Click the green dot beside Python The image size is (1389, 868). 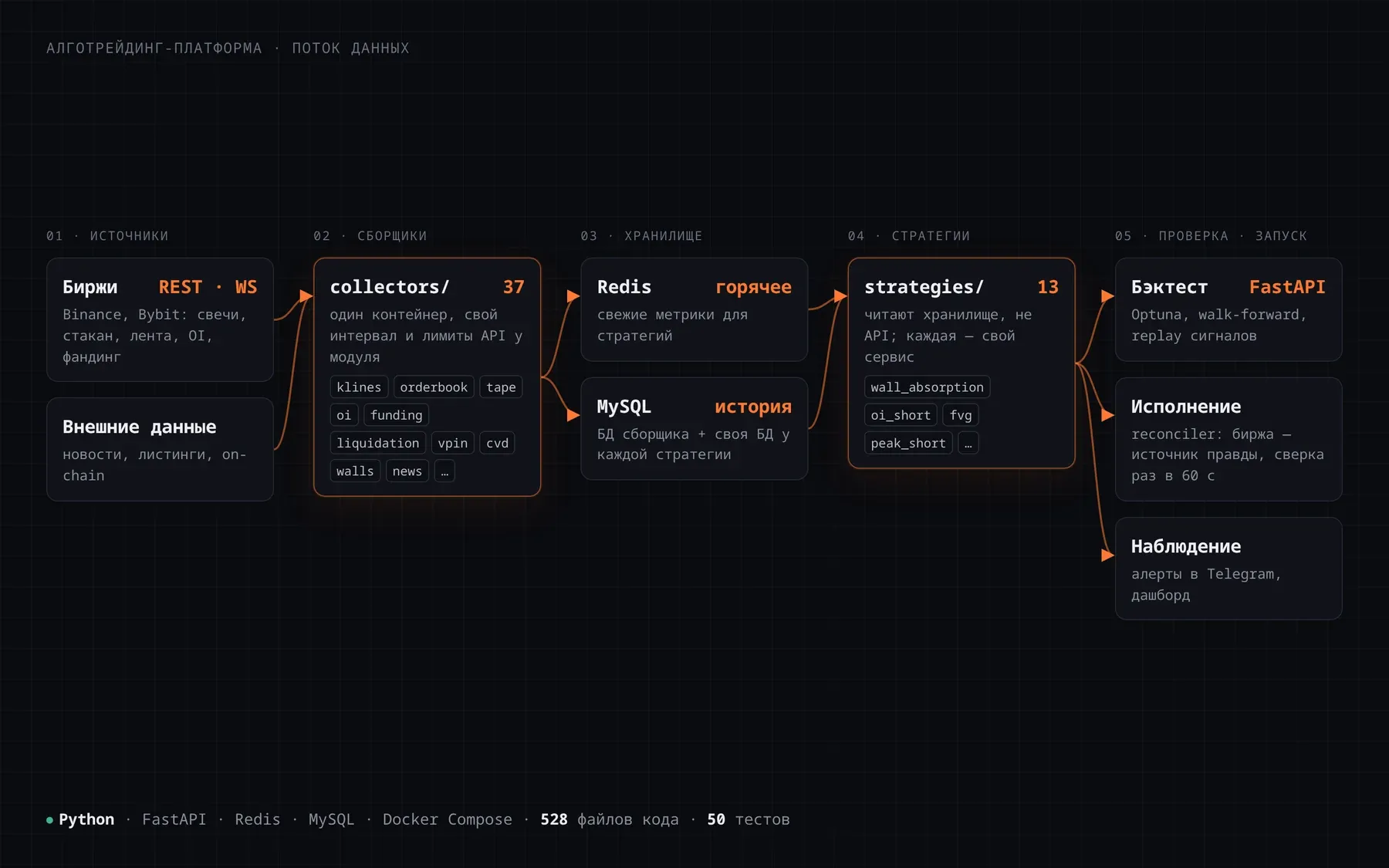pyautogui.click(x=49, y=820)
